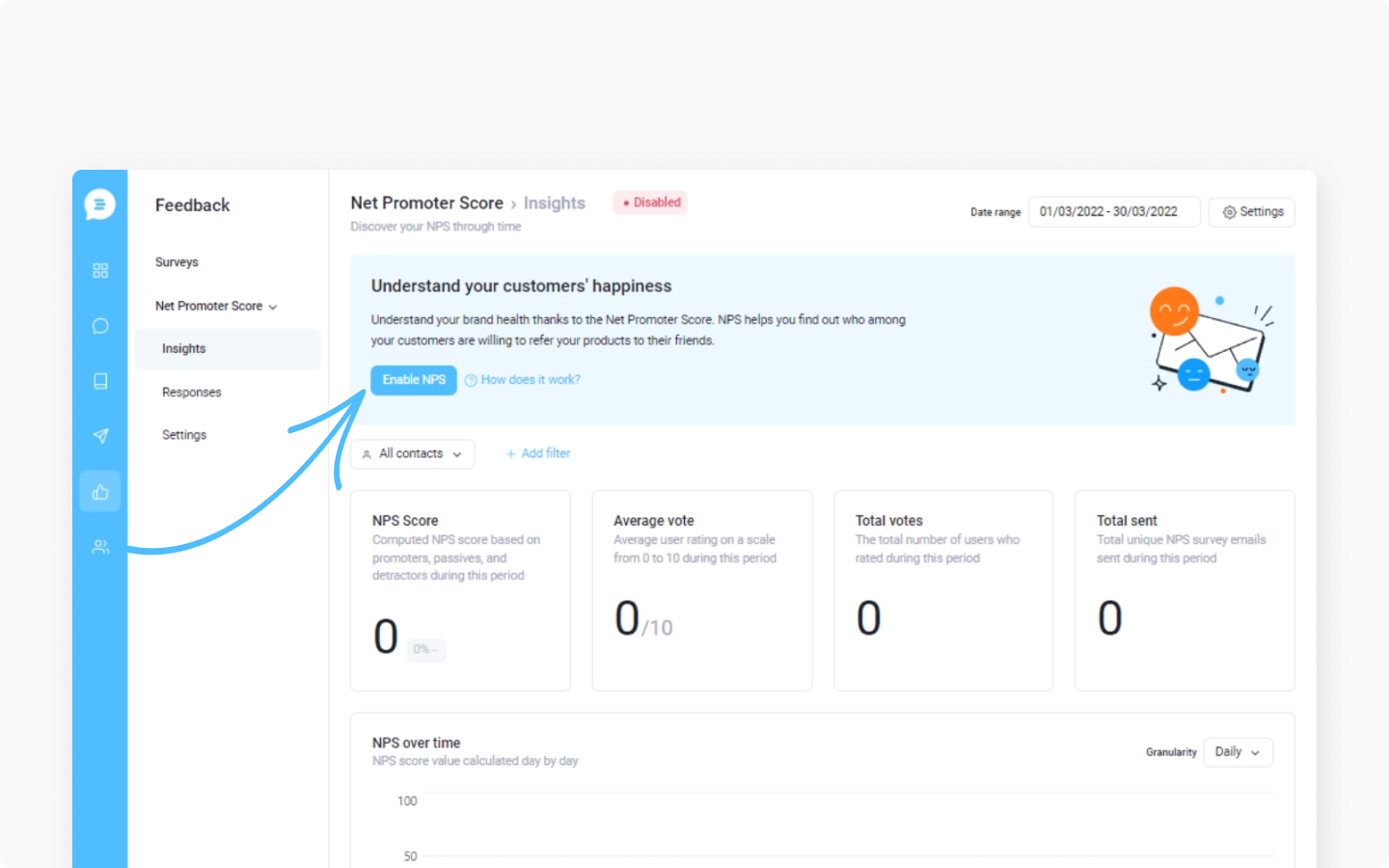Click the Enable NPS button
This screenshot has height=868, width=1389.
[414, 380]
